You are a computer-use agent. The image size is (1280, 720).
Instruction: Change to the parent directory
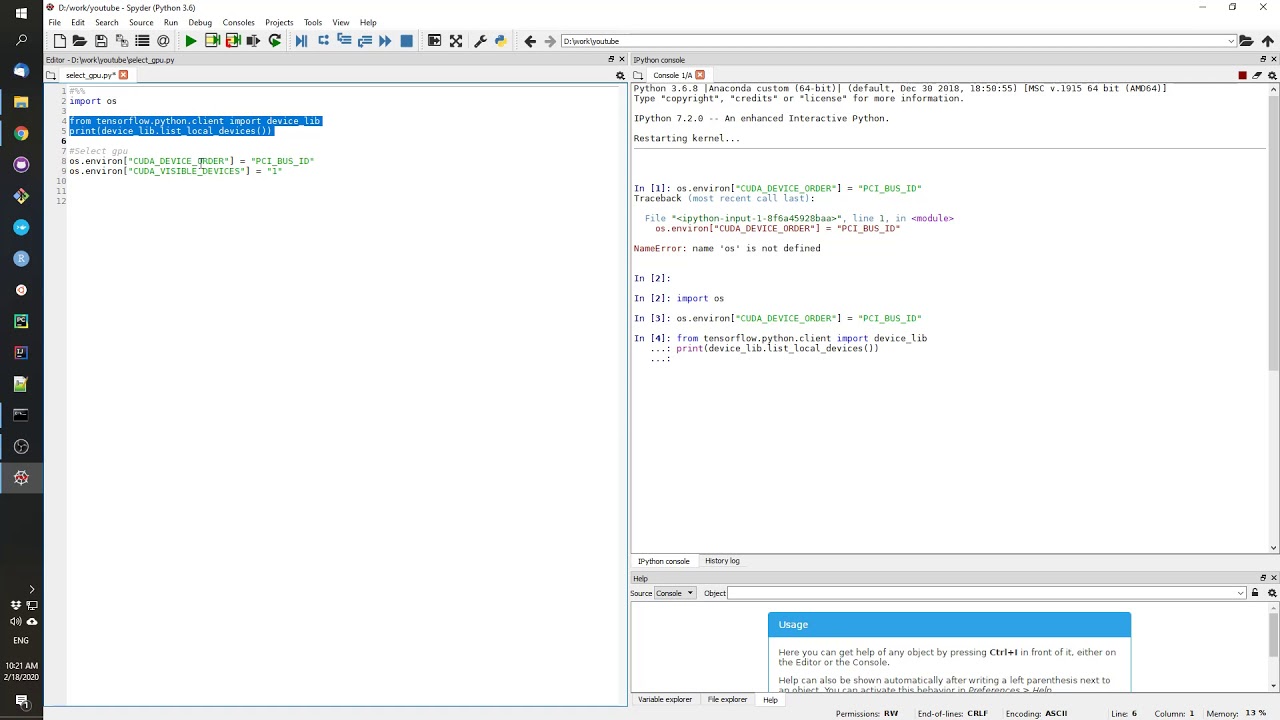click(x=1268, y=41)
